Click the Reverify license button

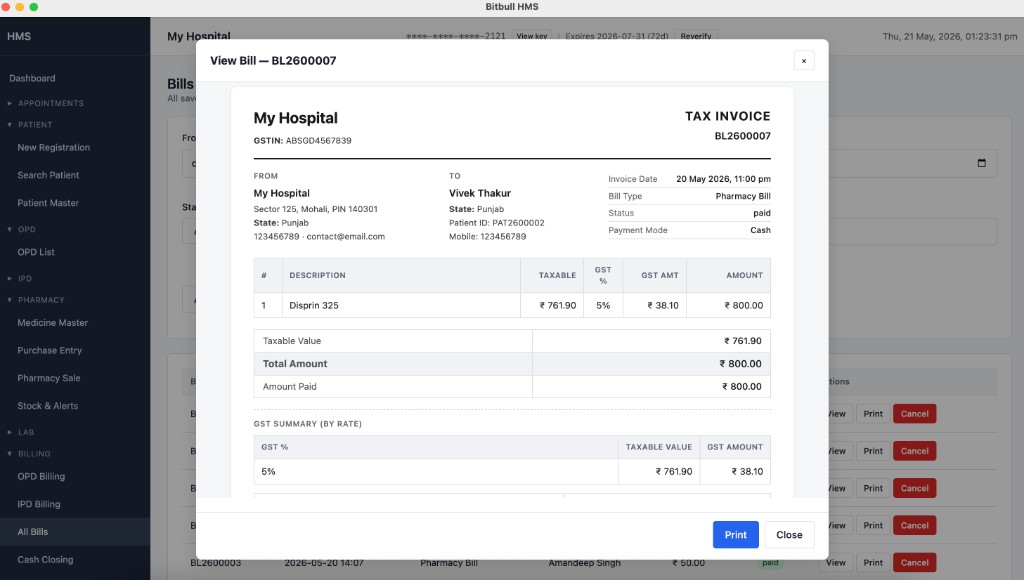pyautogui.click(x=696, y=36)
